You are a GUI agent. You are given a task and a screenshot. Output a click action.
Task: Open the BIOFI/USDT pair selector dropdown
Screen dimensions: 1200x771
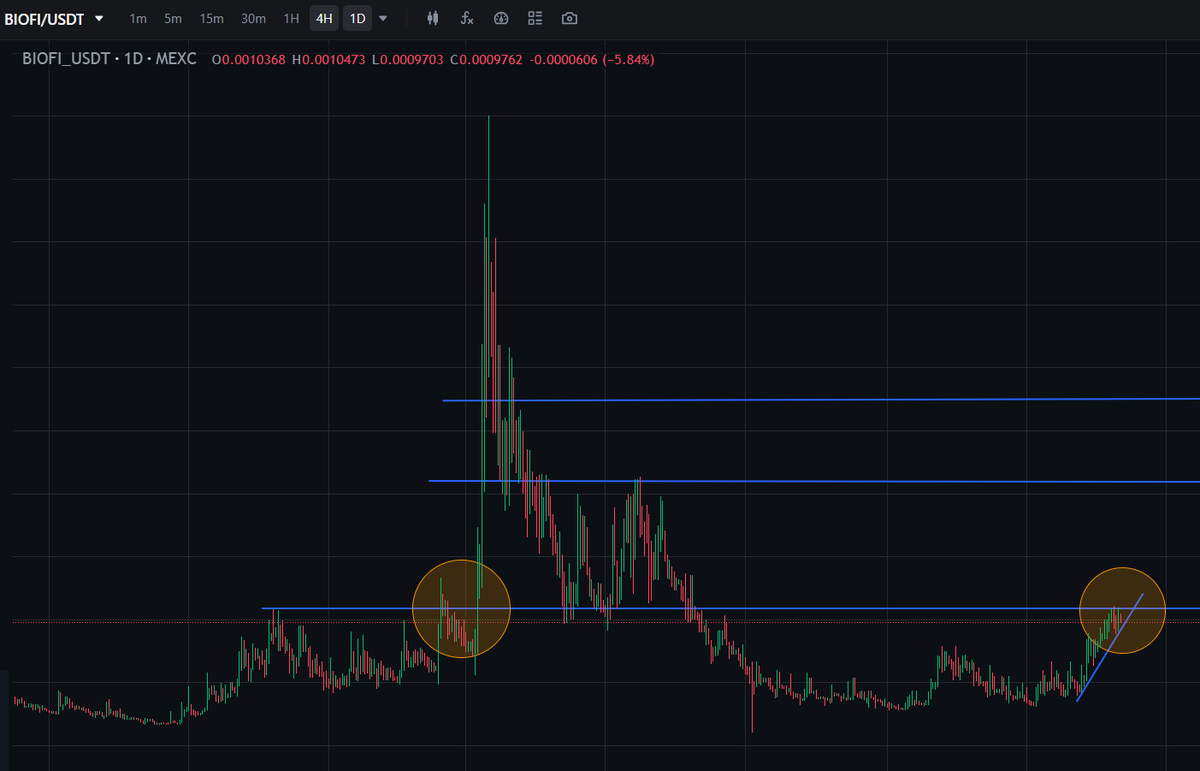point(54,18)
